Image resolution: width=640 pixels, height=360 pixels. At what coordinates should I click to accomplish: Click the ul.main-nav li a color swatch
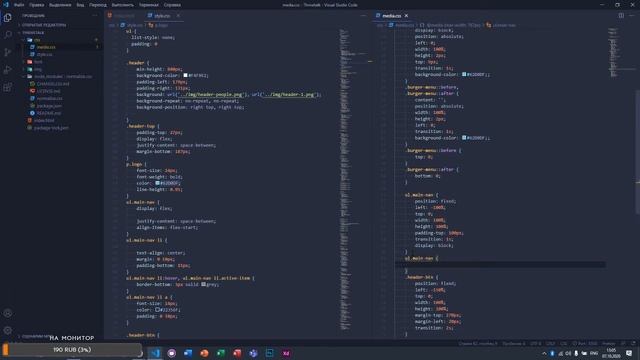pos(157,310)
